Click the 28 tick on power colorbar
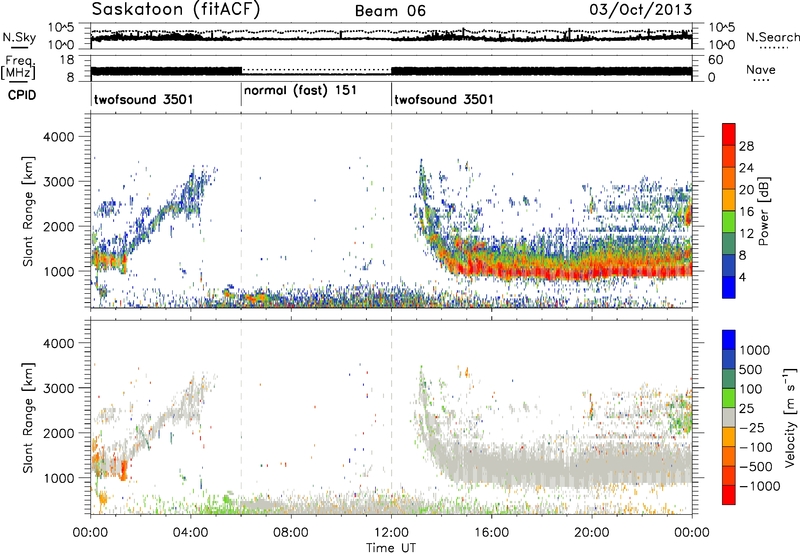The image size is (800, 554). [746, 146]
